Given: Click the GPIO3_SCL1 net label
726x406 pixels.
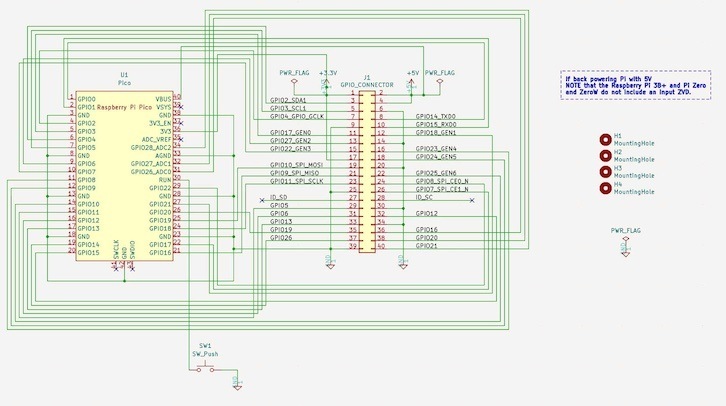Looking at the screenshot, I should pyautogui.click(x=288, y=108).
